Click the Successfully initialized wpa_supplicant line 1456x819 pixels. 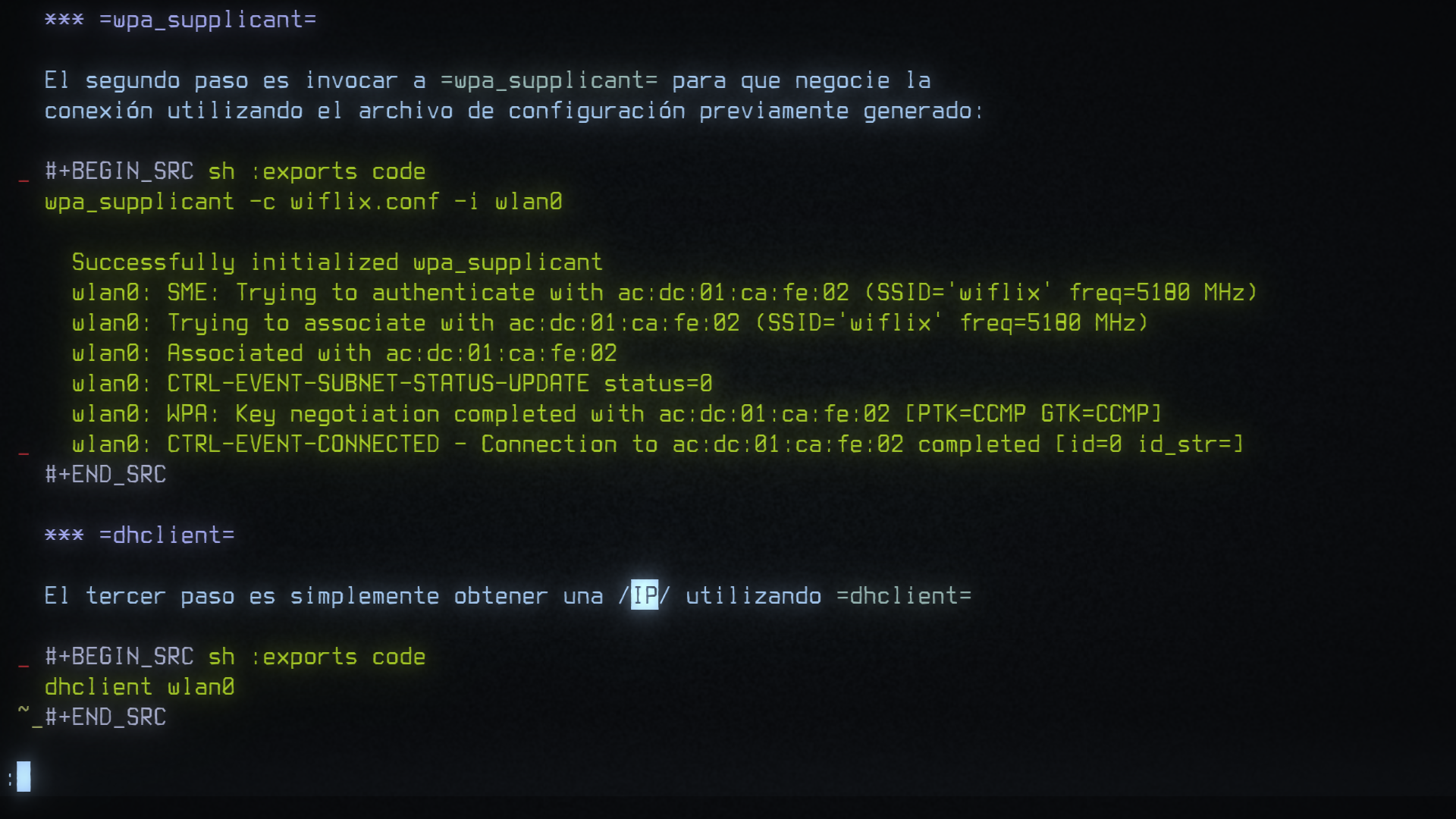[x=337, y=262]
